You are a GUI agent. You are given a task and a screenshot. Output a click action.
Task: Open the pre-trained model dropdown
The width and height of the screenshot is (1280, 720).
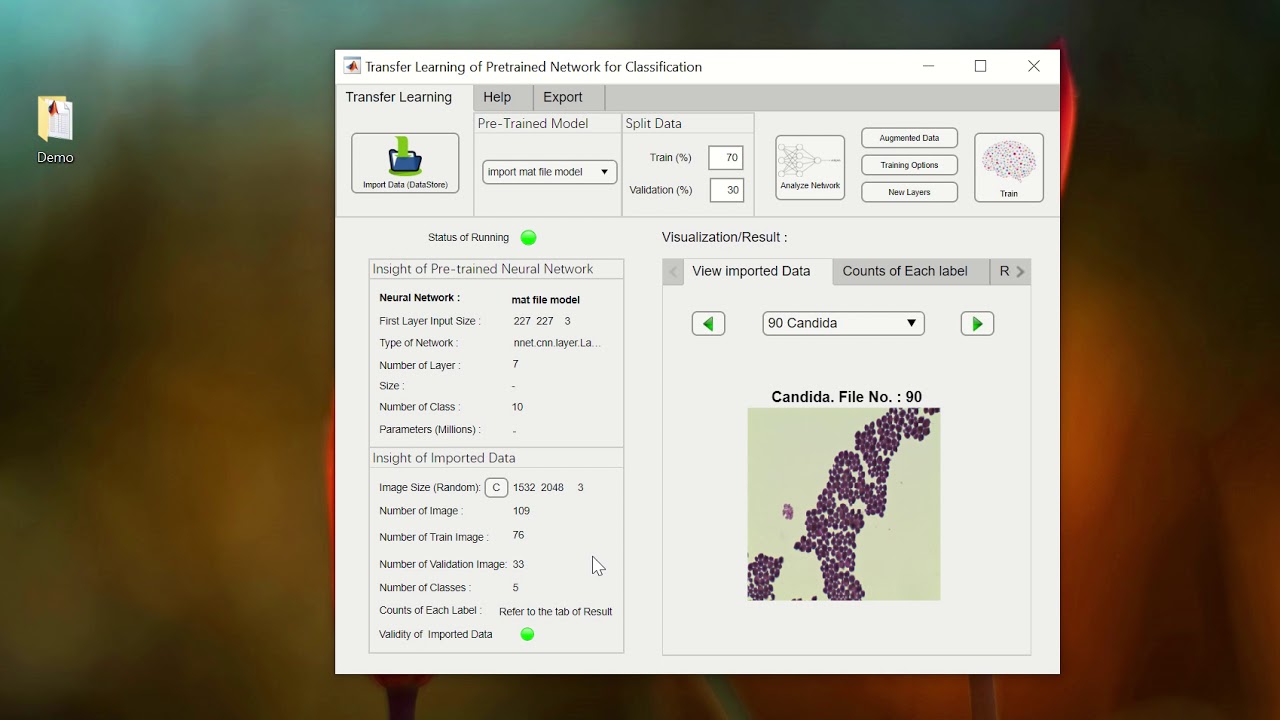(x=549, y=172)
